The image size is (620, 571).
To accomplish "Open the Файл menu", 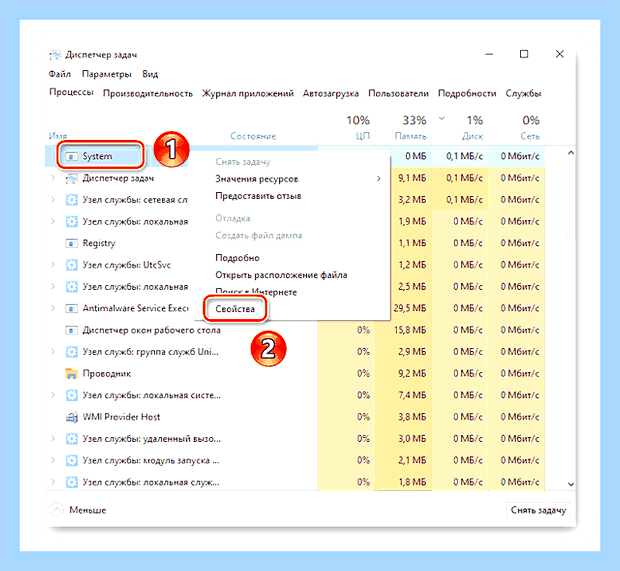I will tap(60, 74).
